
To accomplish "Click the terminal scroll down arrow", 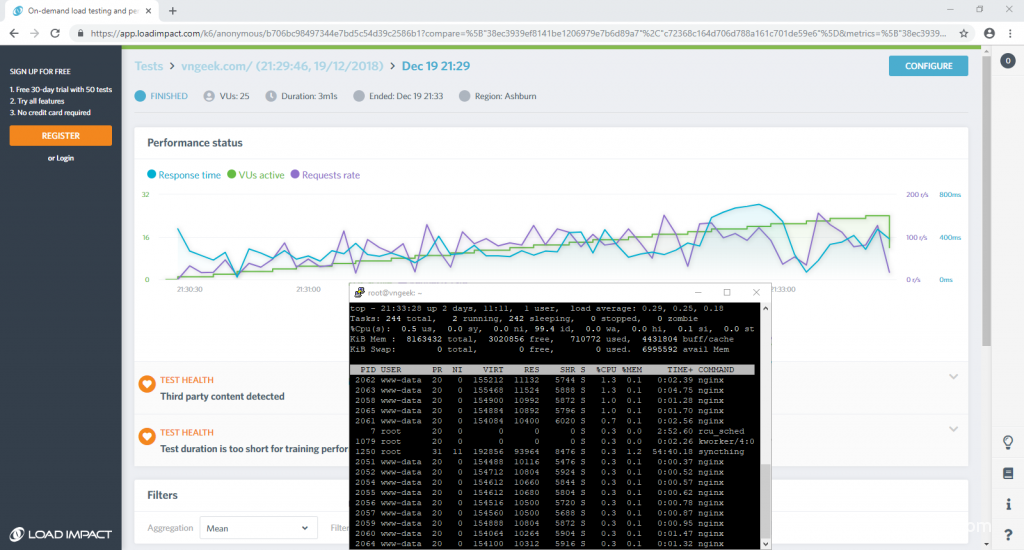I will tap(765, 543).
